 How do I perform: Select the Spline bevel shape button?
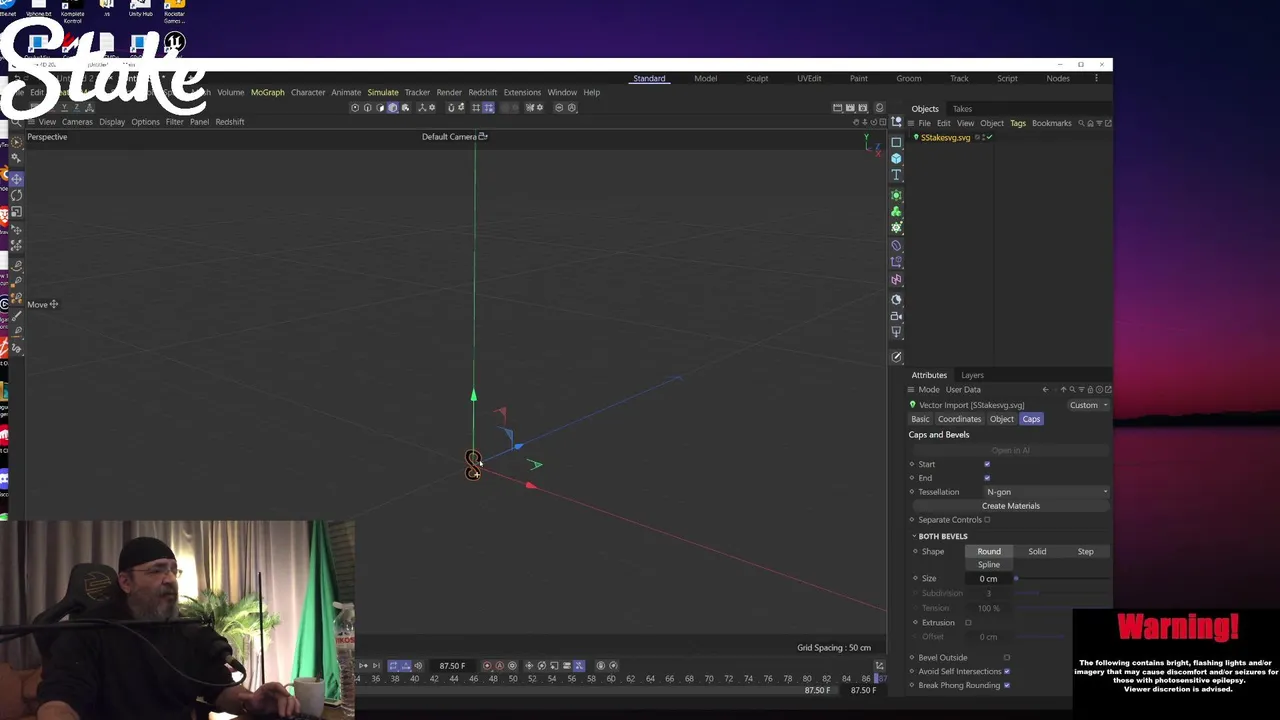click(989, 565)
